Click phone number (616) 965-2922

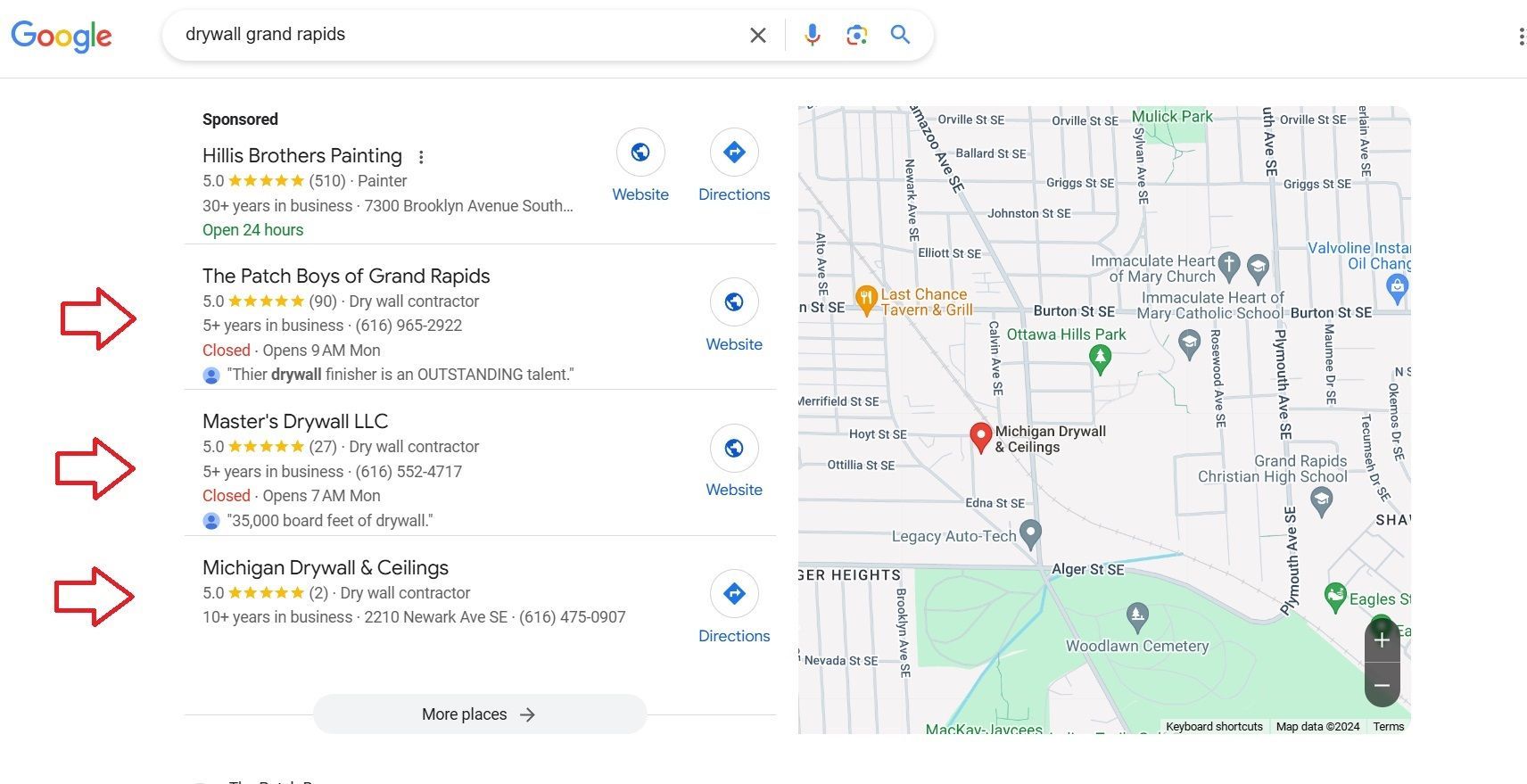409,326
